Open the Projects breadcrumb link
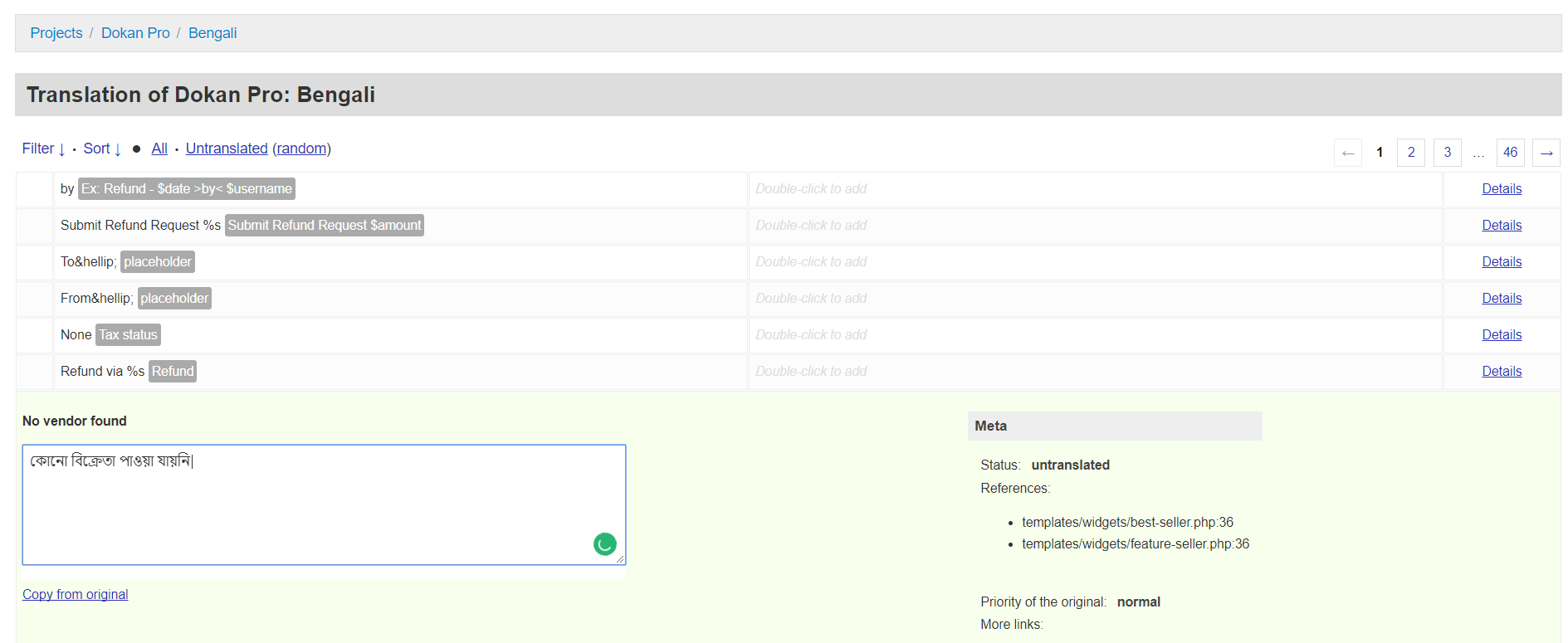The width and height of the screenshot is (1568, 643). [56, 33]
